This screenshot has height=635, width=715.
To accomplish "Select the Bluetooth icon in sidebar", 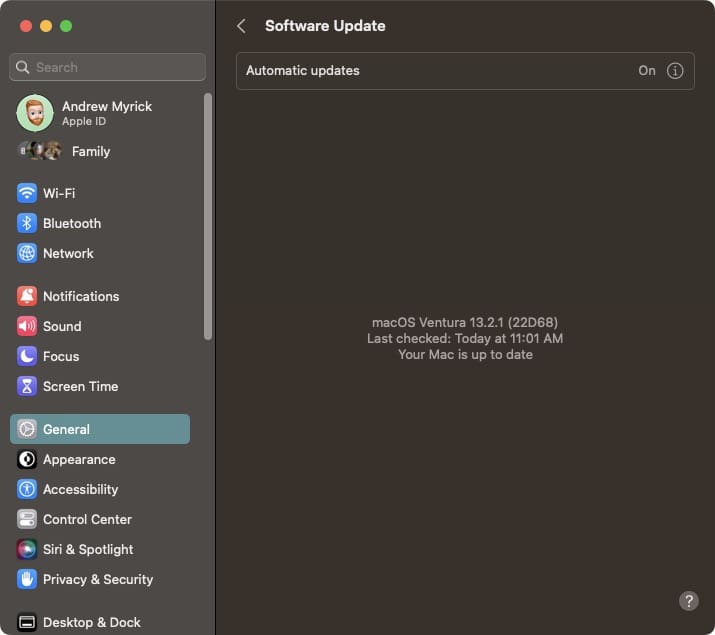I will pos(27,223).
